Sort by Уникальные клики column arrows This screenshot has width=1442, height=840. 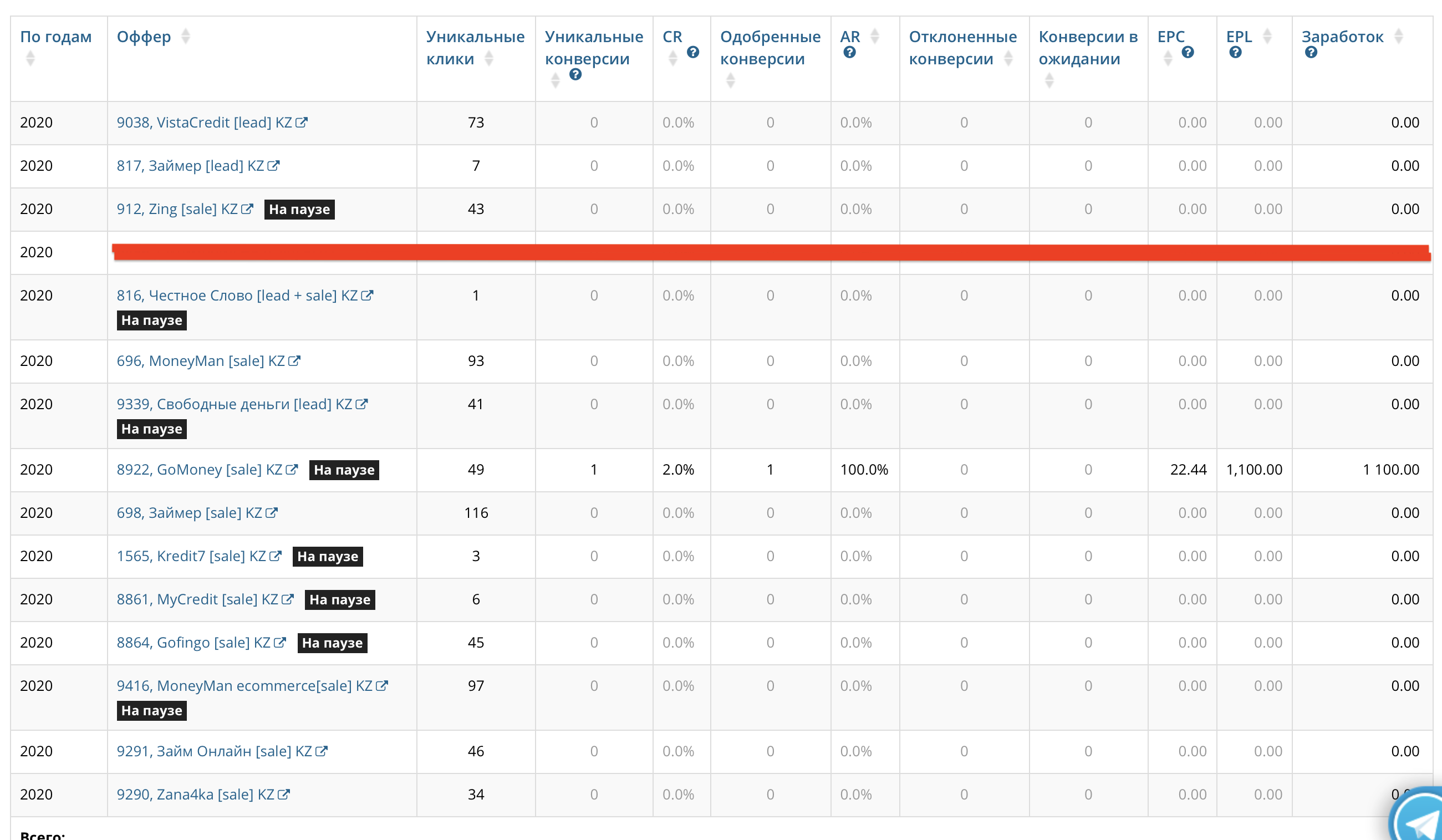tap(488, 58)
